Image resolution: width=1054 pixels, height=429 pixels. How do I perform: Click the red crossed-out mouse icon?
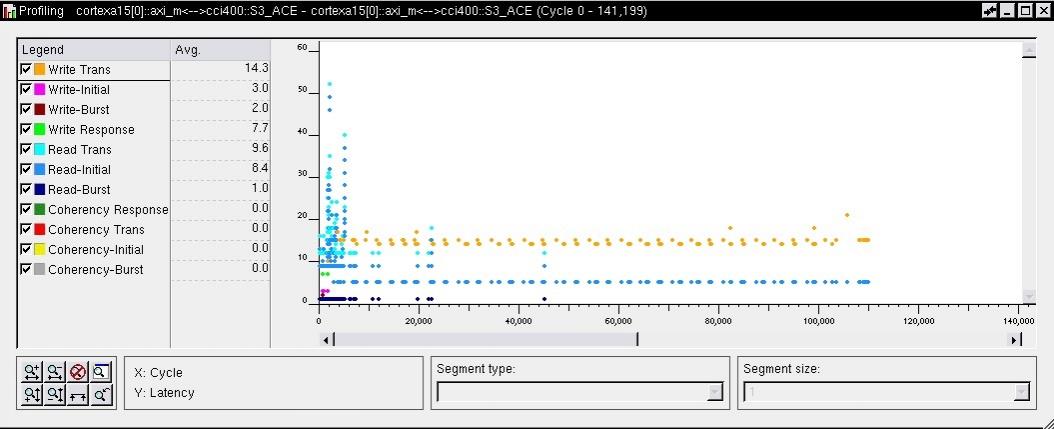tap(78, 371)
